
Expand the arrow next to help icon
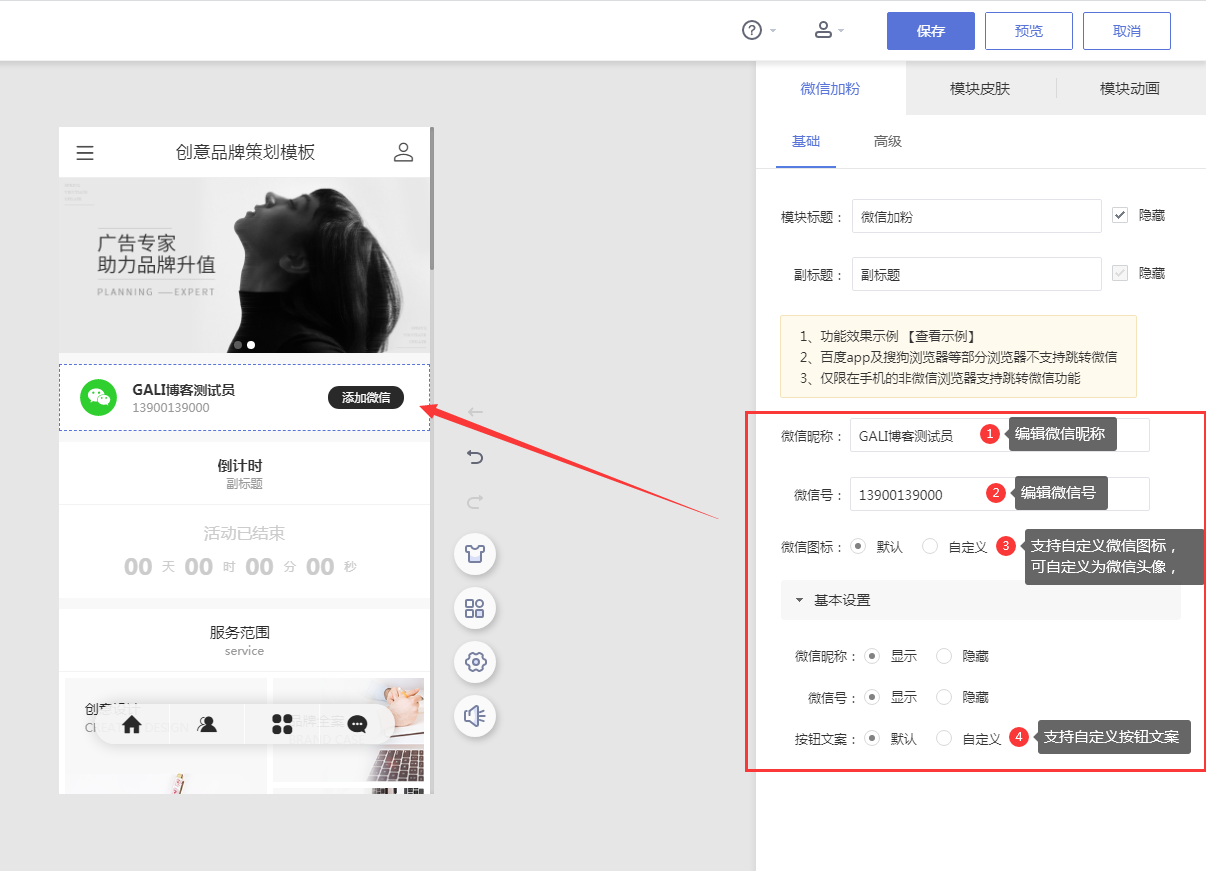(773, 31)
